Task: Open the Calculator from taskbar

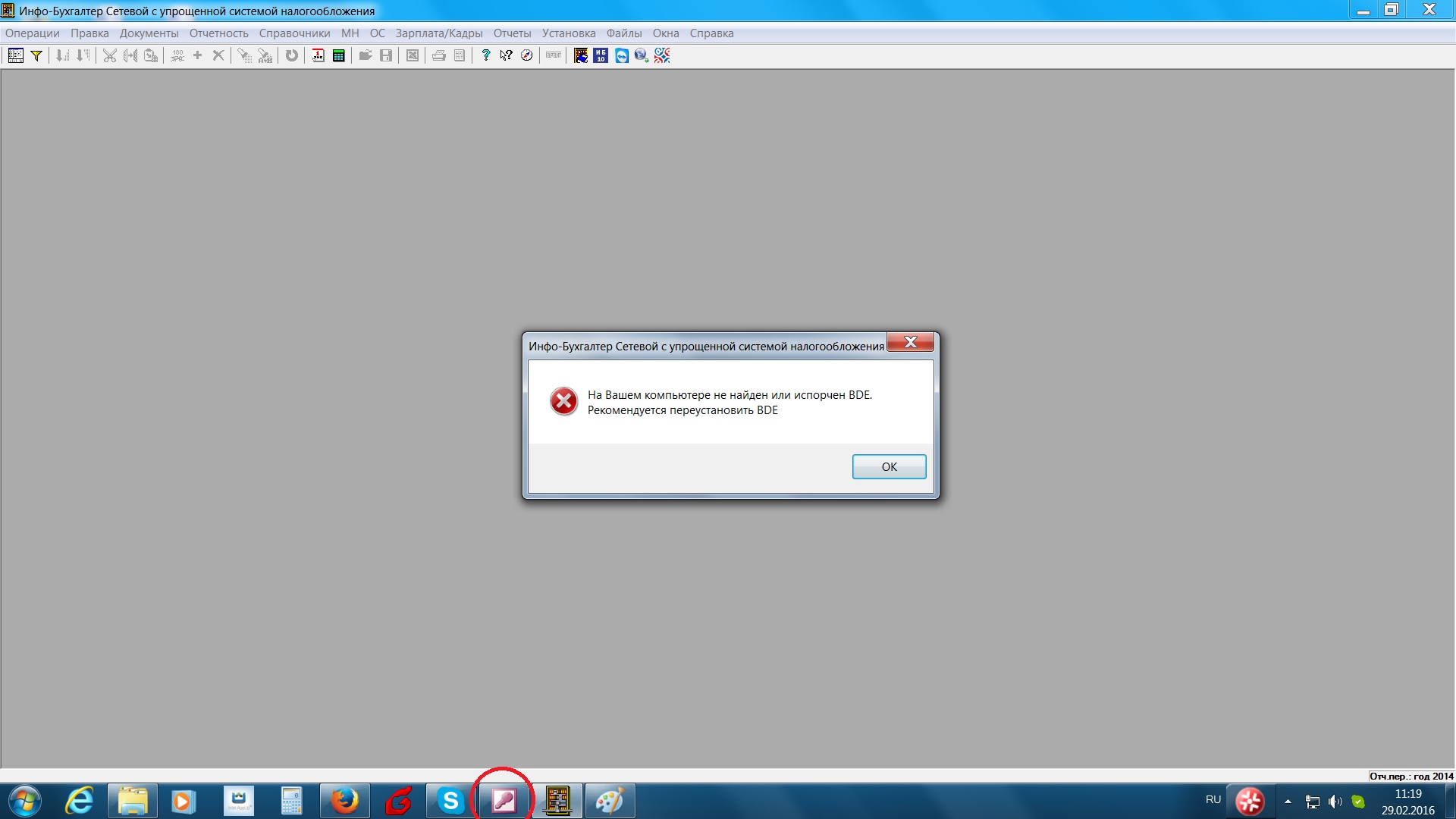Action: (292, 801)
